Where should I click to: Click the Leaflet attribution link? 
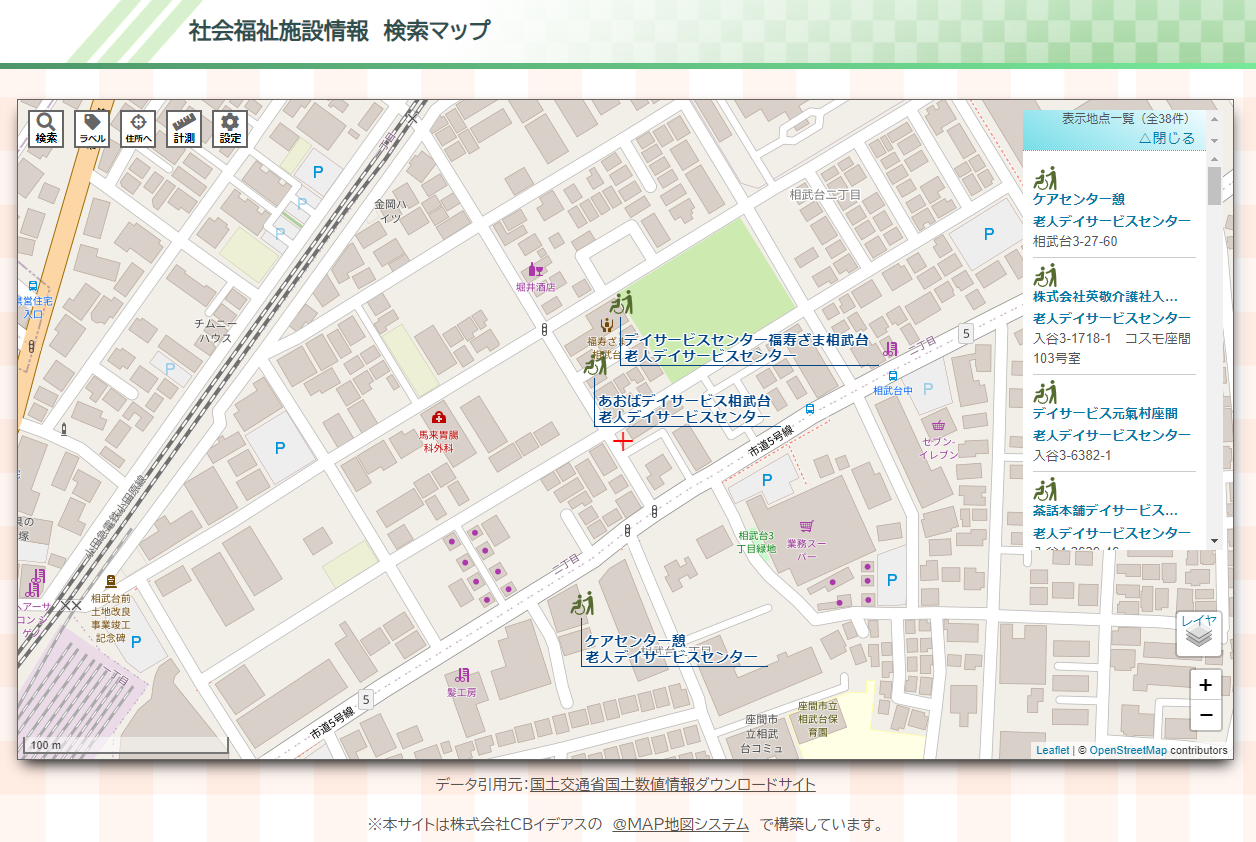pyautogui.click(x=1052, y=750)
